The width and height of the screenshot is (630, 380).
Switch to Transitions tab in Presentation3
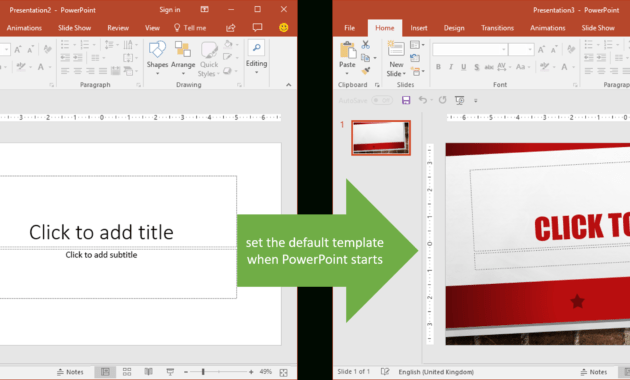(497, 28)
